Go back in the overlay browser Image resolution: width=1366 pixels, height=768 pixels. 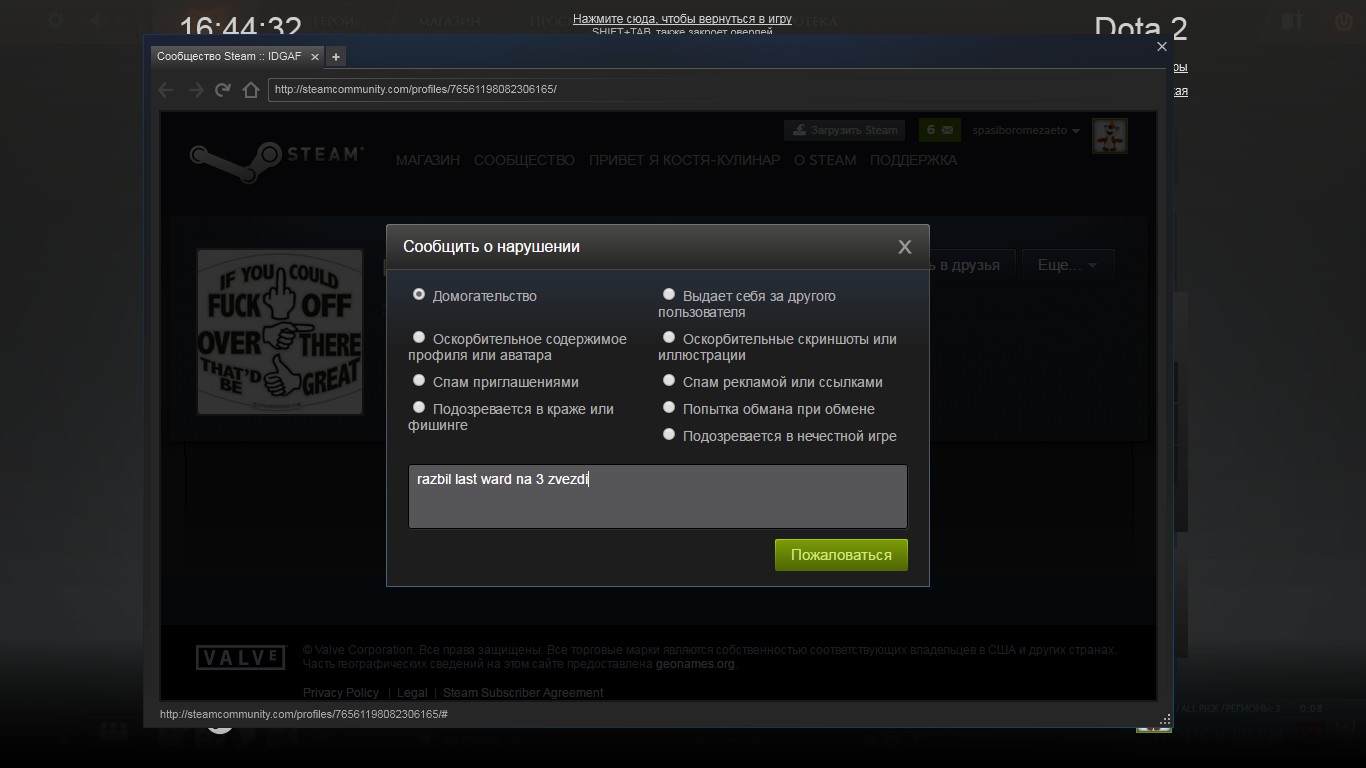pyautogui.click(x=166, y=90)
